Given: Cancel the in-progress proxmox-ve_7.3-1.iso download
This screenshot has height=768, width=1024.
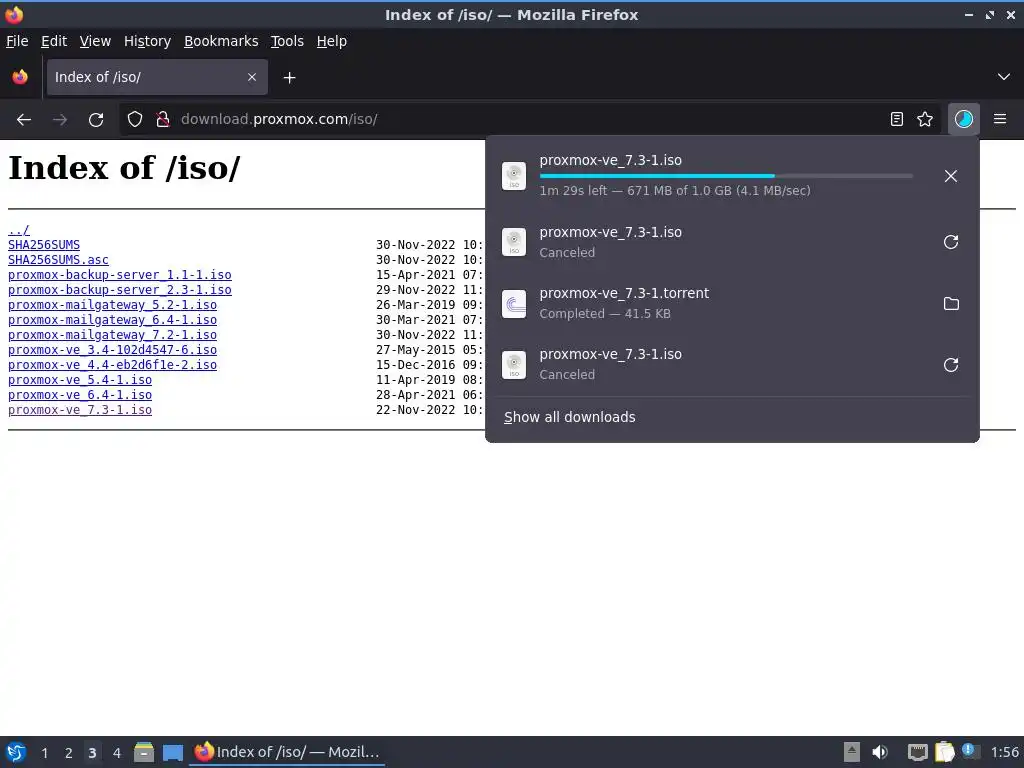Looking at the screenshot, I should coord(951,176).
